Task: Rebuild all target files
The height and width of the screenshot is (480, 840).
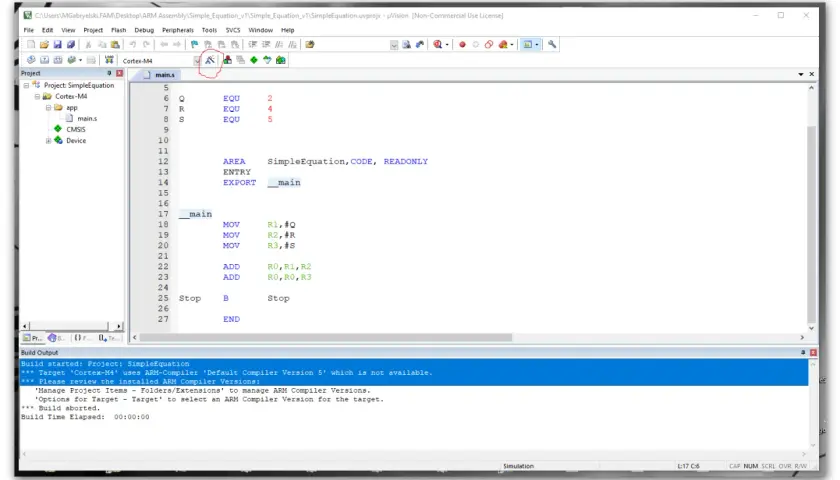Action: (58, 60)
